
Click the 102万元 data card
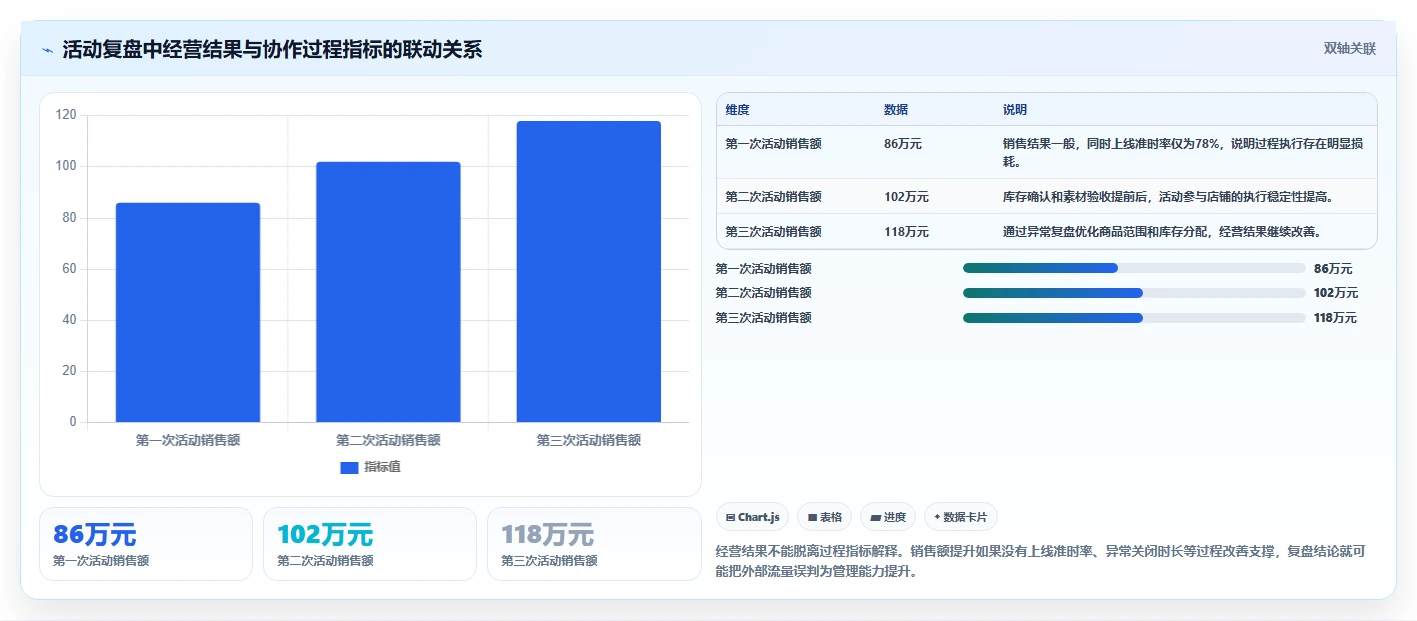pos(370,544)
